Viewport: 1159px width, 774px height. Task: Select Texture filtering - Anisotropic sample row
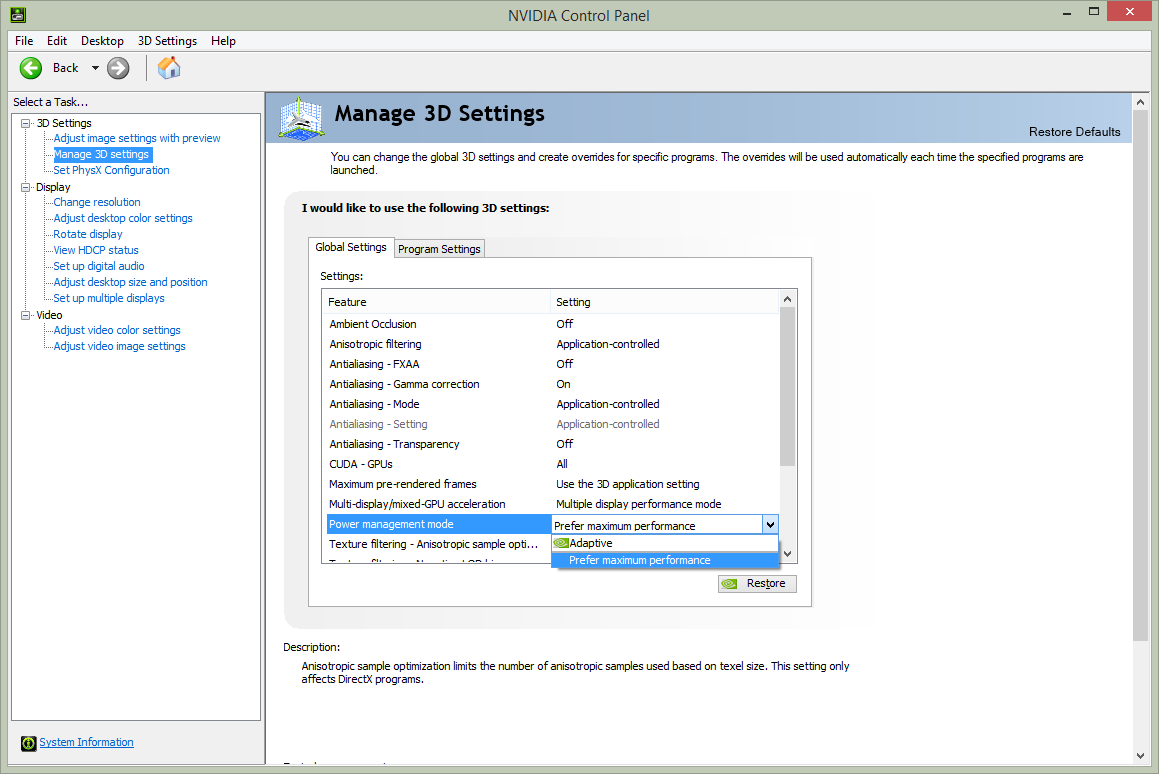pos(438,544)
